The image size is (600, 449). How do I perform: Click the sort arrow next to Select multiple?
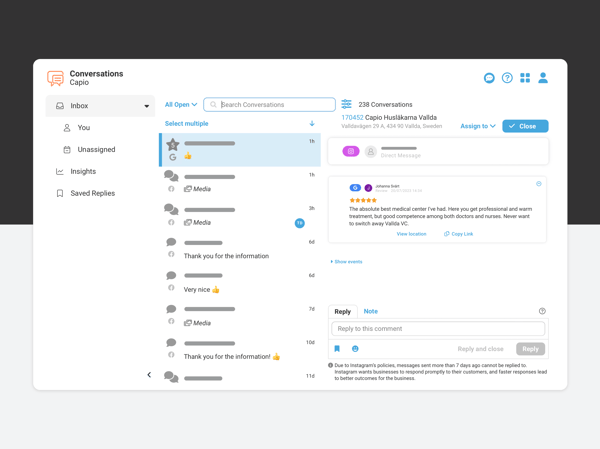click(x=312, y=123)
